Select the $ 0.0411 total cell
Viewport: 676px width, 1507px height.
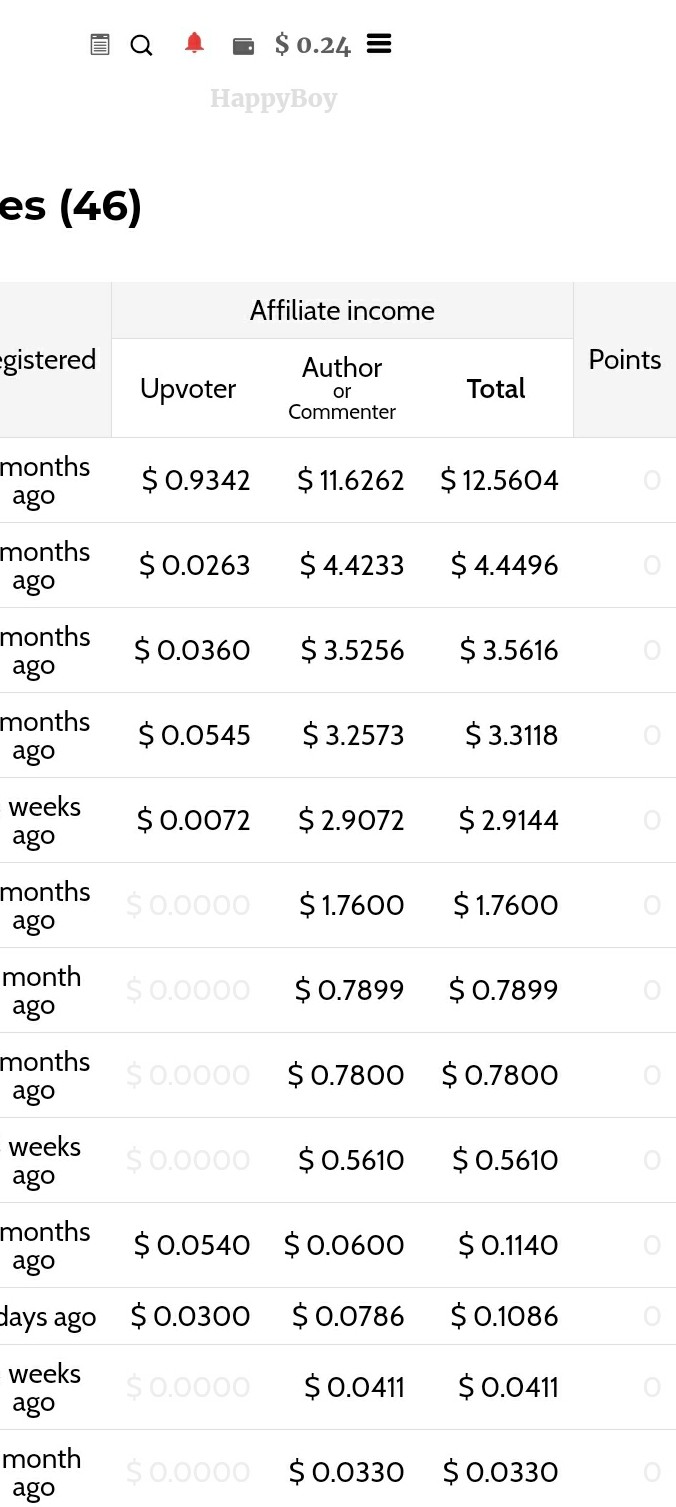pos(508,1387)
